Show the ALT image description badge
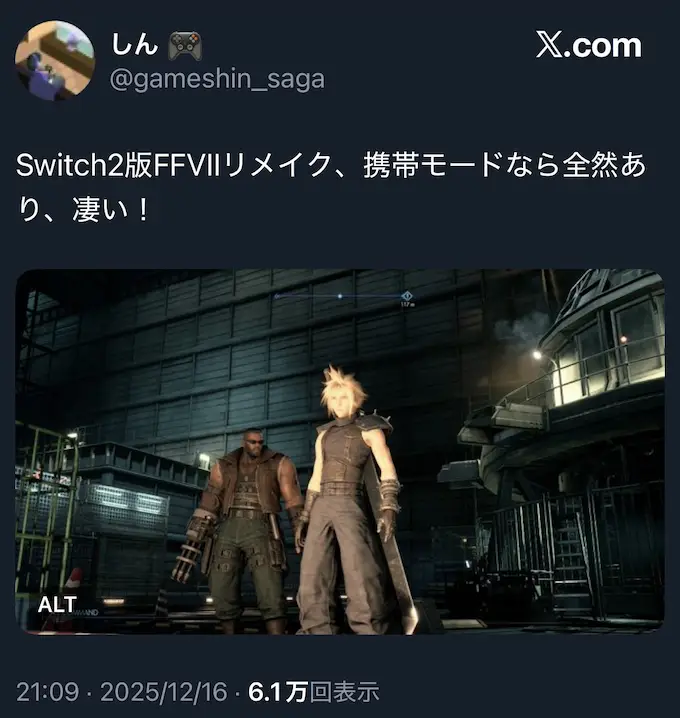 point(57,604)
